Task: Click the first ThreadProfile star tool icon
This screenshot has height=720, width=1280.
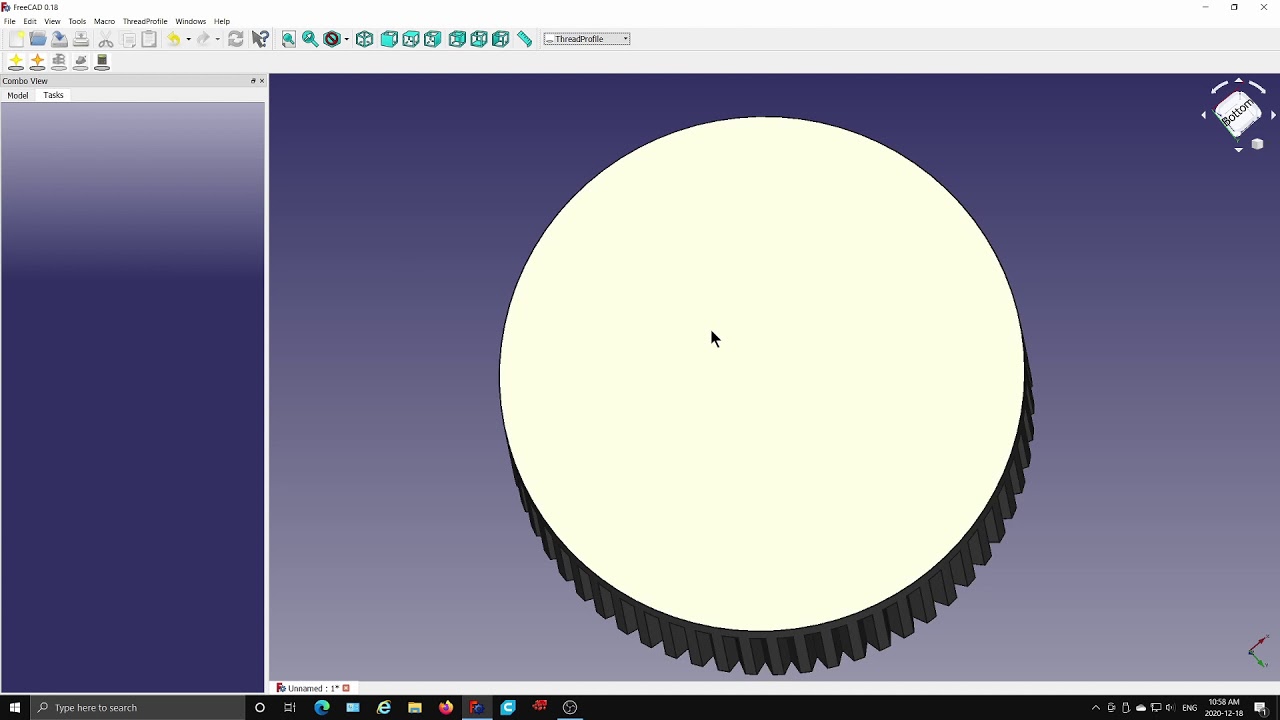Action: (x=16, y=62)
